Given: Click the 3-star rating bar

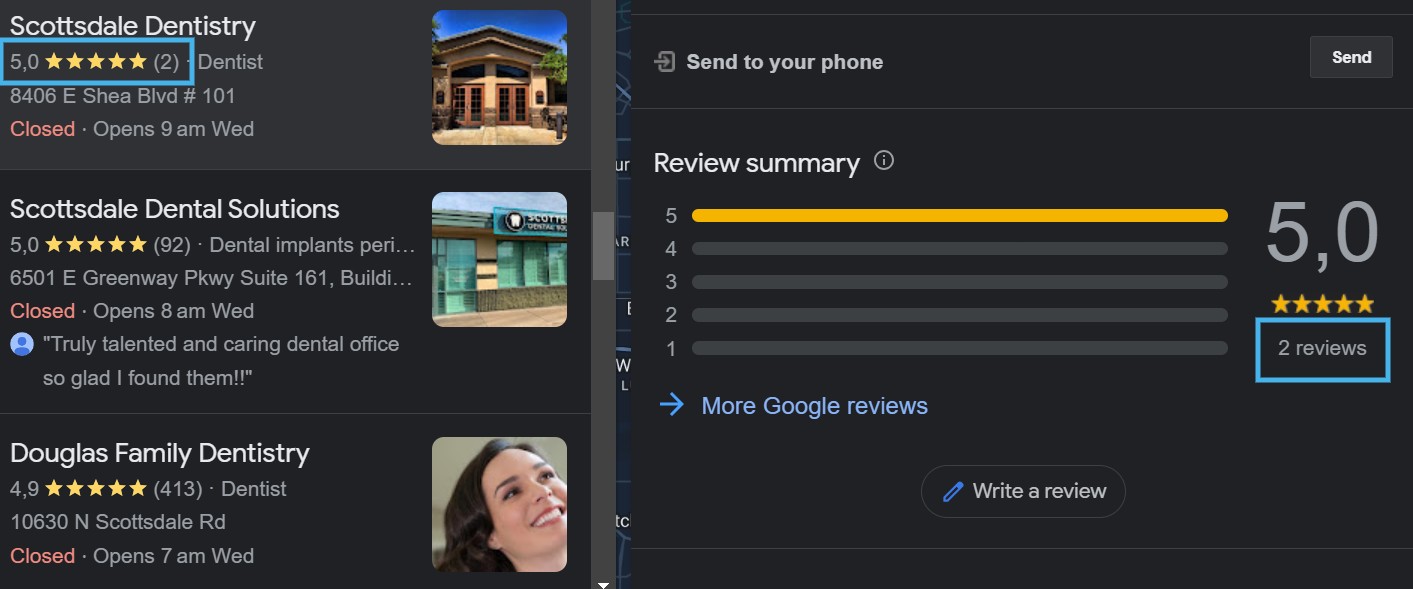Looking at the screenshot, I should coord(959,282).
